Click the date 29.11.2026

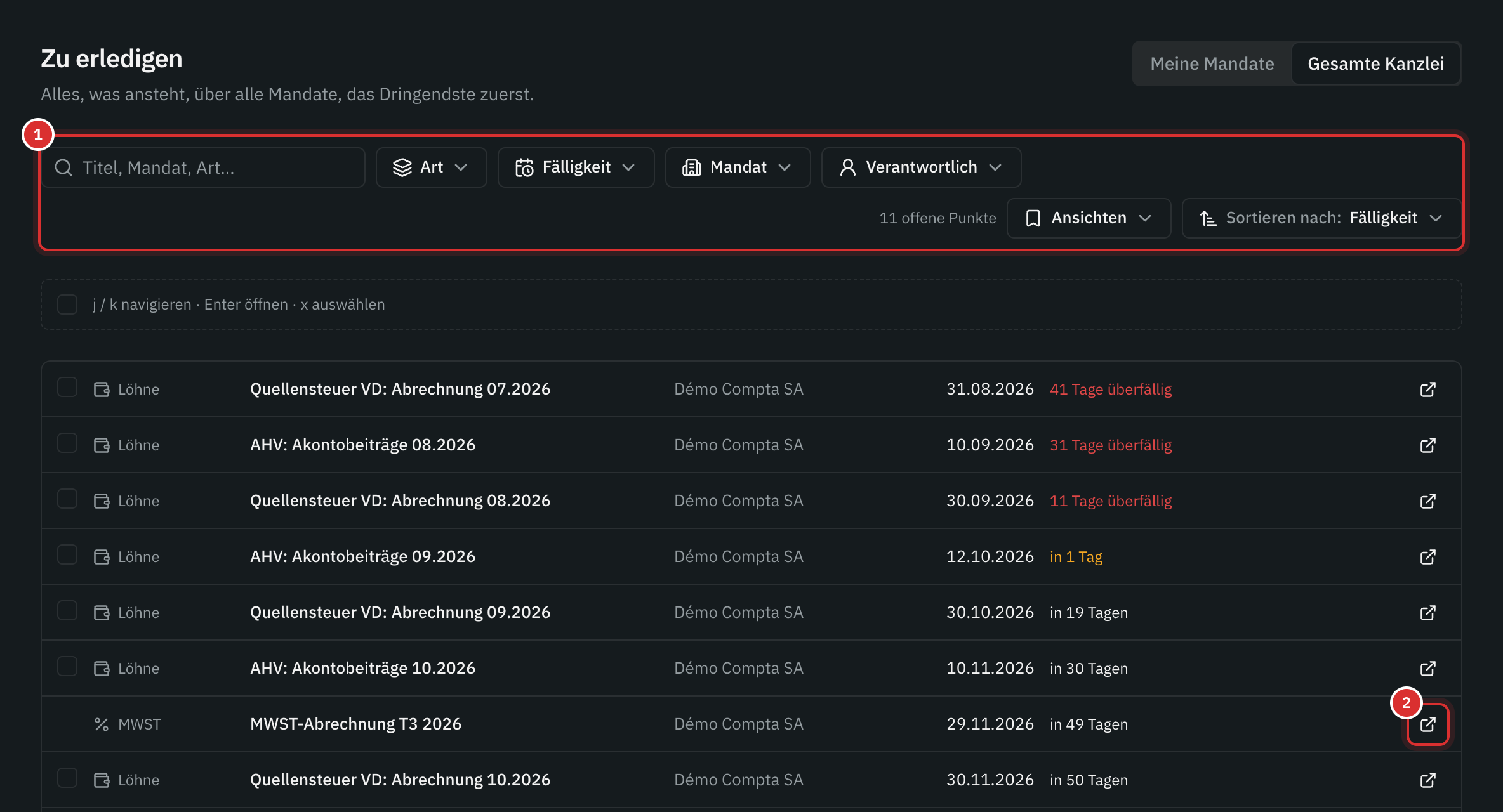[x=990, y=724]
